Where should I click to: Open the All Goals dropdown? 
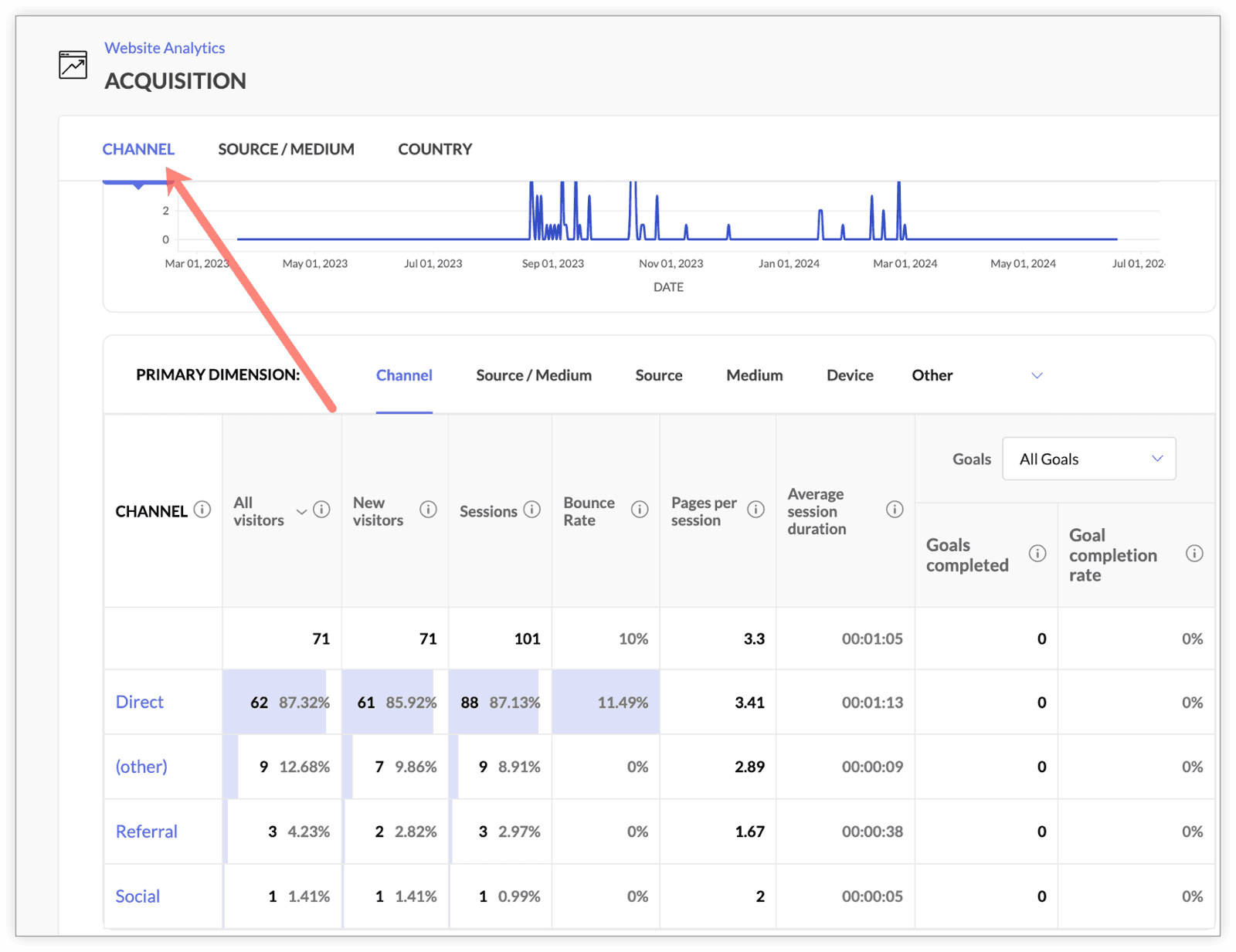[1088, 459]
